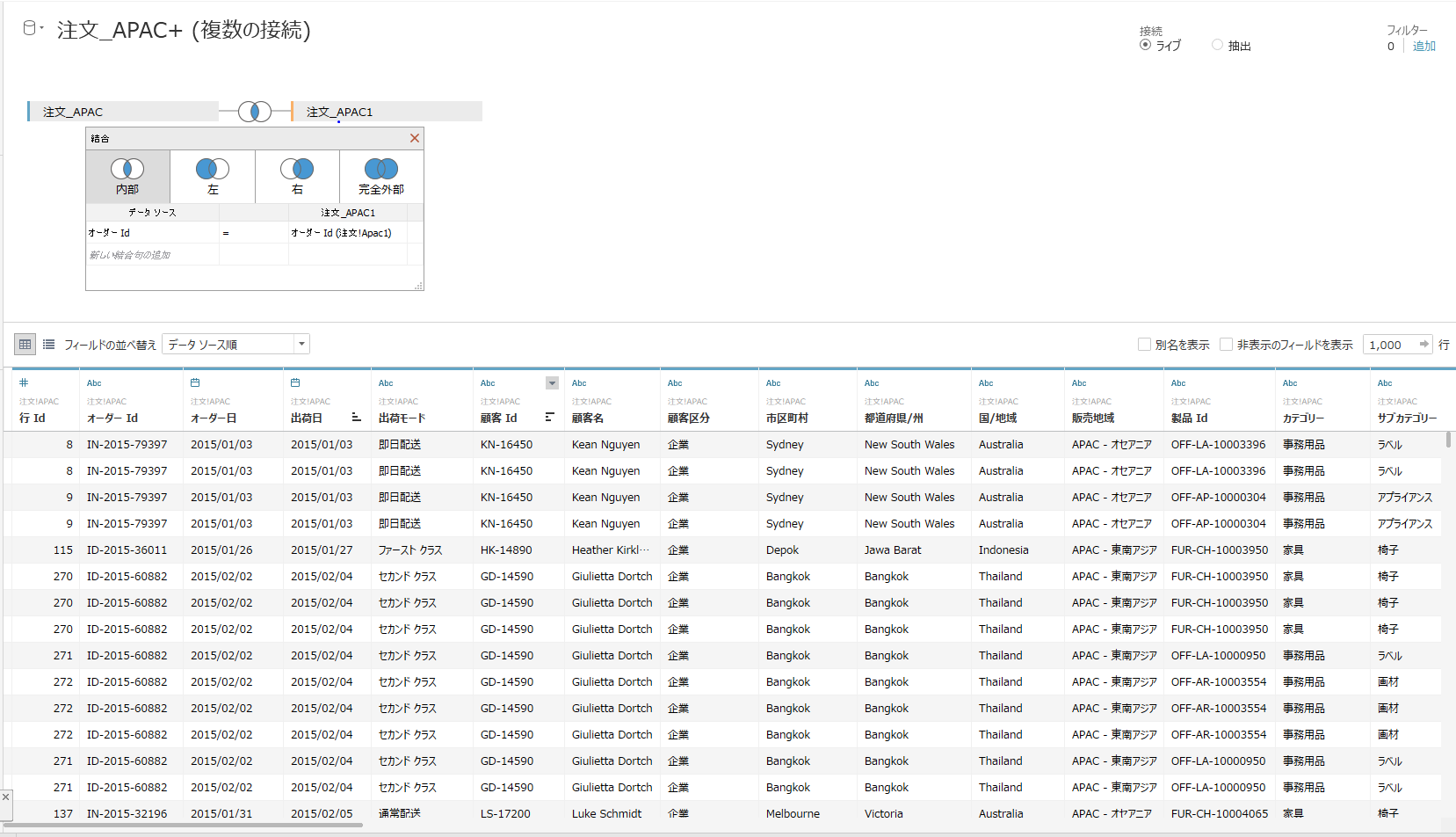The height and width of the screenshot is (837, 1456).
Task: Enable the 別名を表示 checkbox
Action: pos(1144,345)
